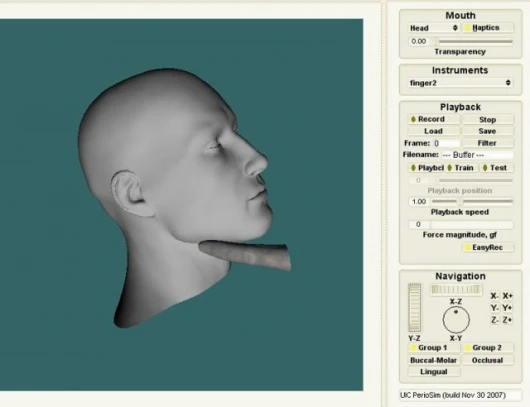This screenshot has width=530, height=407.
Task: Click the X- navigation button
Action: tap(495, 296)
